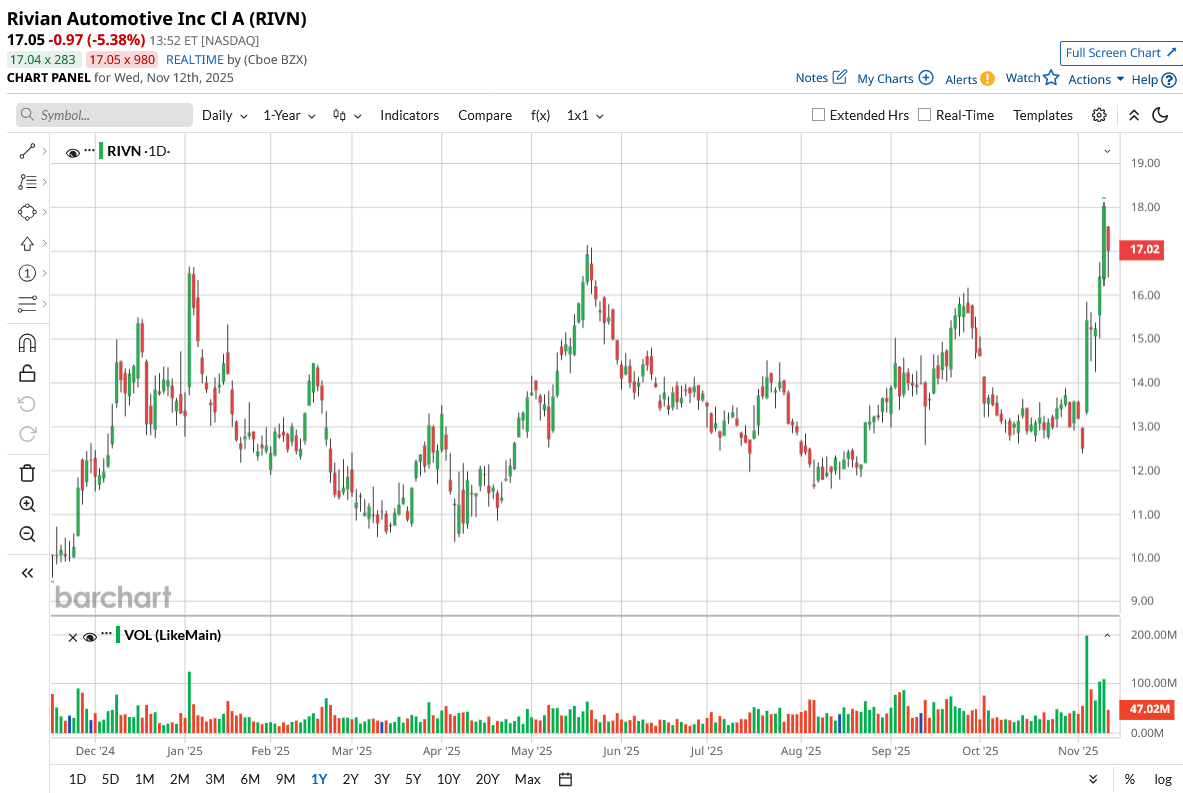Viewport: 1183px width, 793px height.
Task: Open the Templates menu
Action: [x=1043, y=115]
